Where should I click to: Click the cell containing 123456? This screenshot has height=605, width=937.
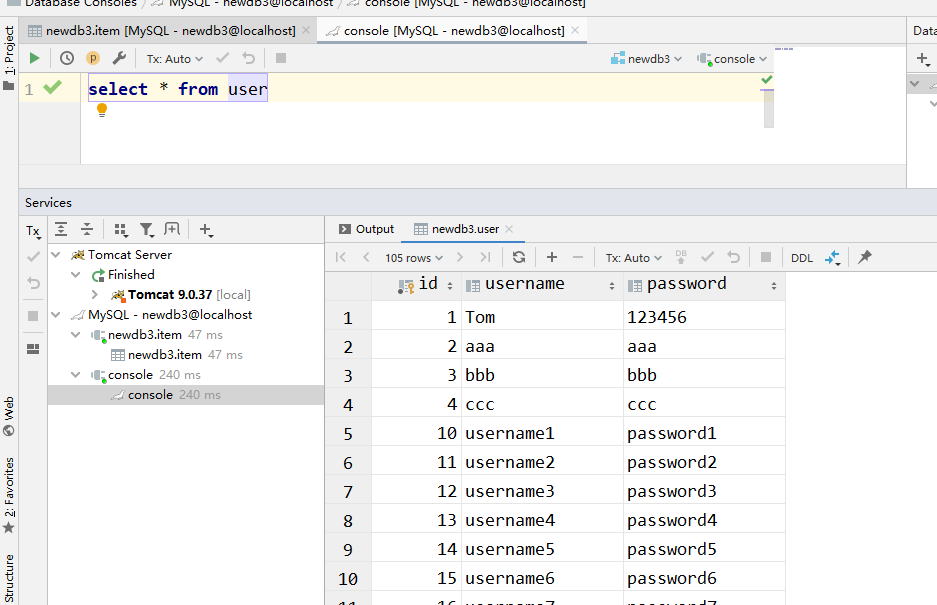tap(704, 317)
